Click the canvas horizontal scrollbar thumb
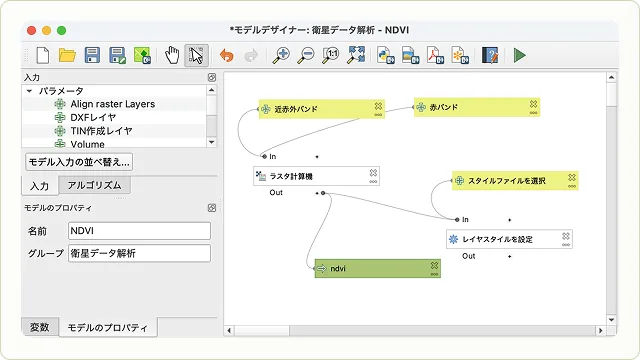This screenshot has height=360, width=640. click(262, 330)
